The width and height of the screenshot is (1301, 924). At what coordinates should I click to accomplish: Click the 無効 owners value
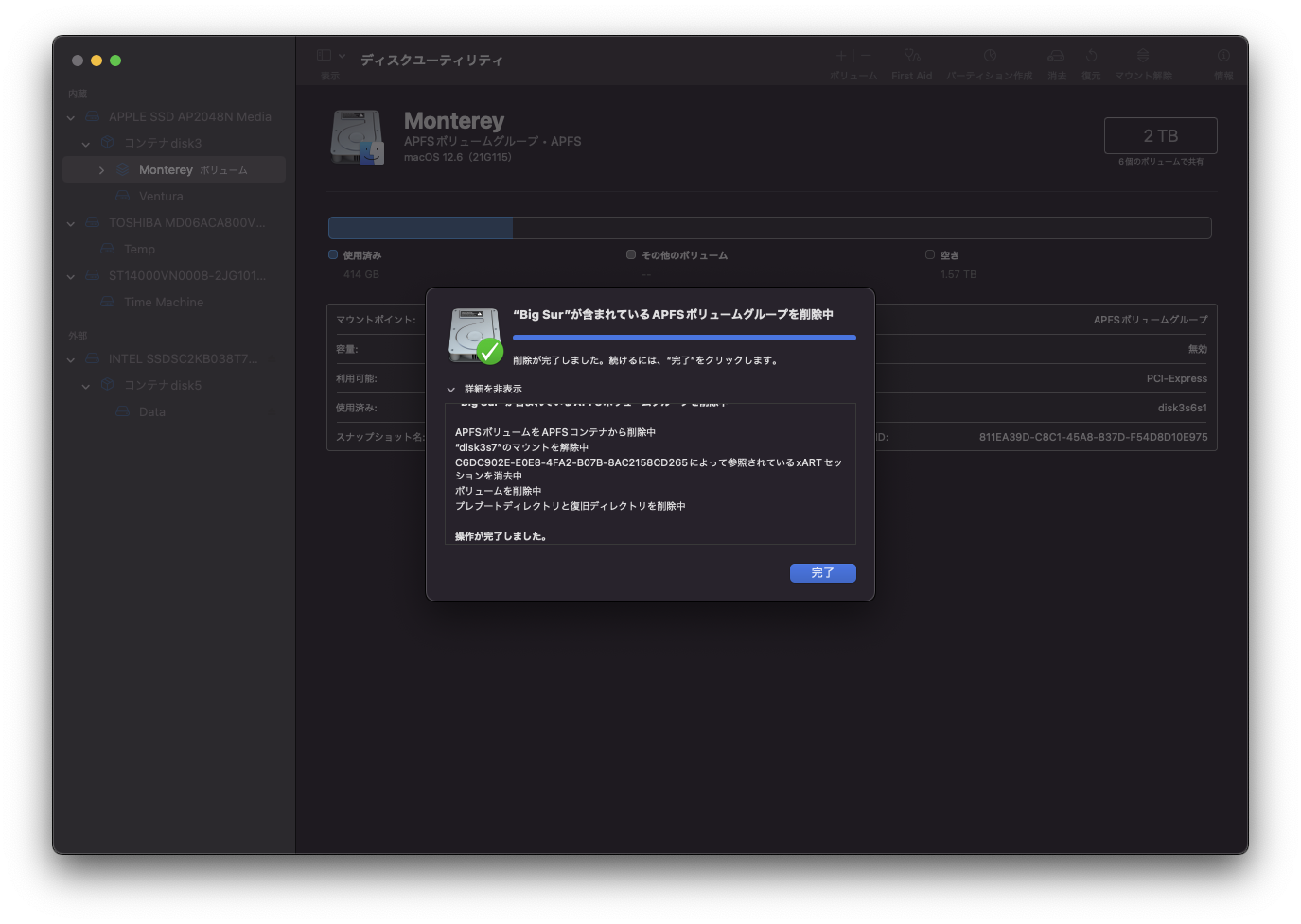point(1198,349)
